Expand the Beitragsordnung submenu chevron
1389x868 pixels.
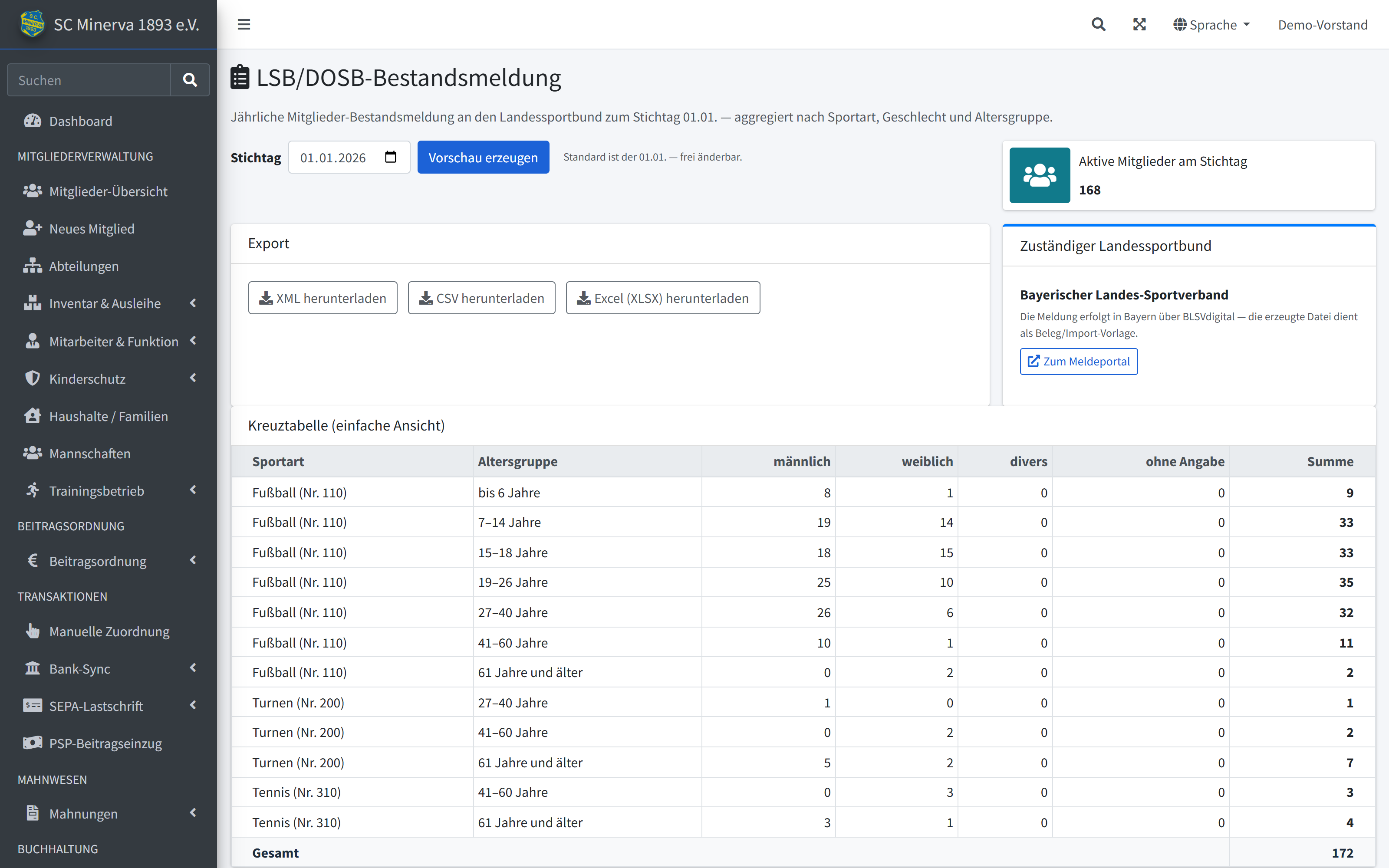point(193,560)
